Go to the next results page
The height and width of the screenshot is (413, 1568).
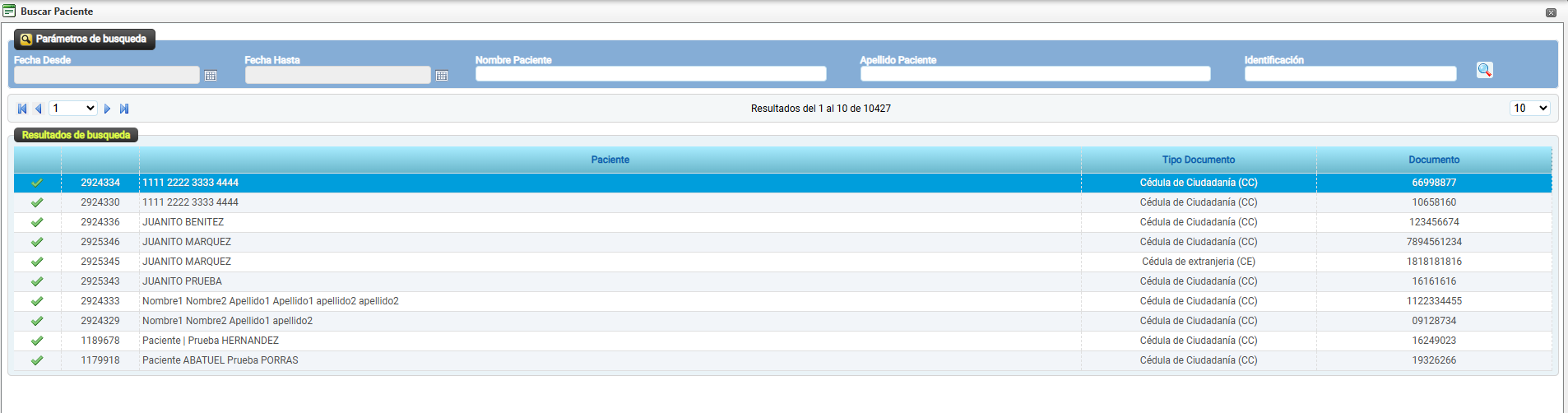click(x=107, y=109)
